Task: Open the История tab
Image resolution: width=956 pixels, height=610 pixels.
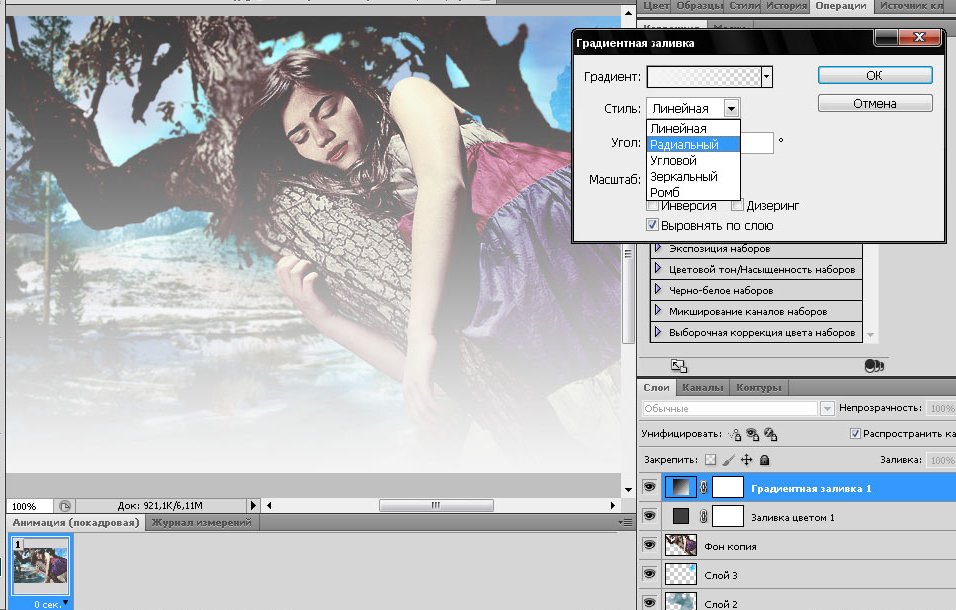Action: [787, 5]
